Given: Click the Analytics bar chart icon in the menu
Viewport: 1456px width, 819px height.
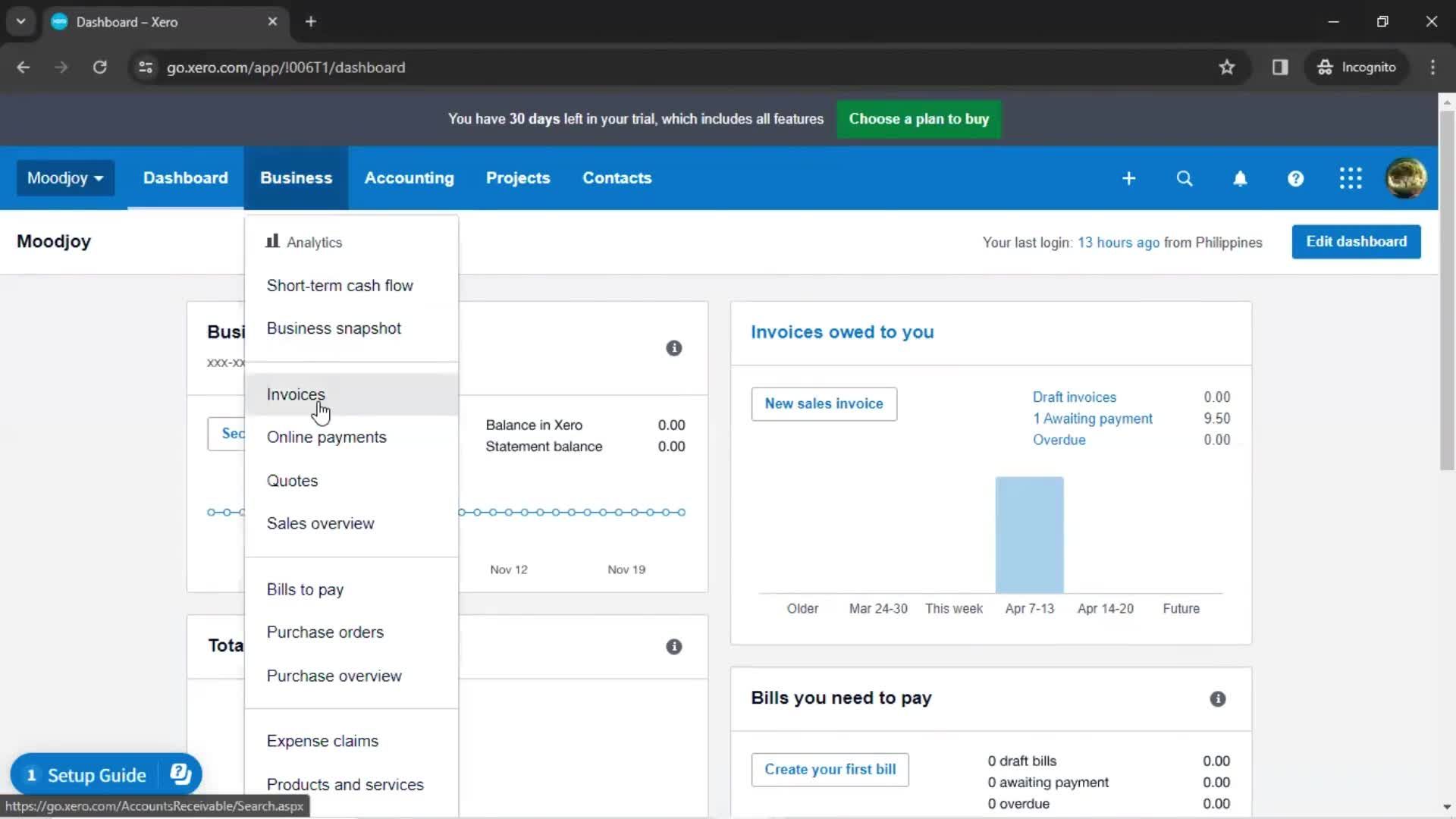Looking at the screenshot, I should click(x=272, y=241).
